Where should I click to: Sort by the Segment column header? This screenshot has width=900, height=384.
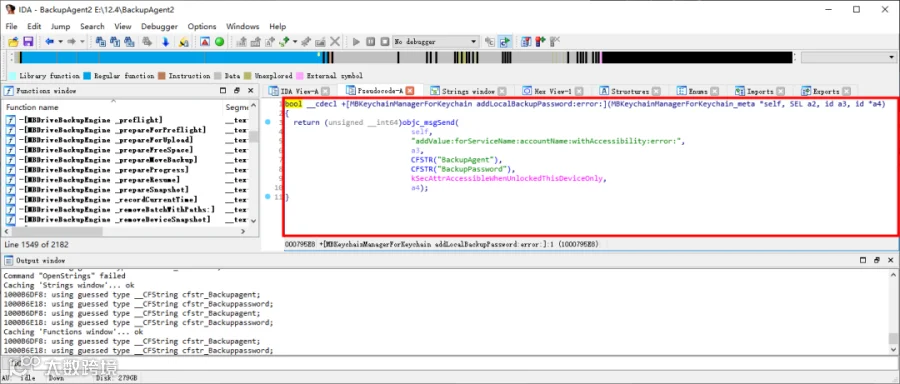tap(236, 107)
